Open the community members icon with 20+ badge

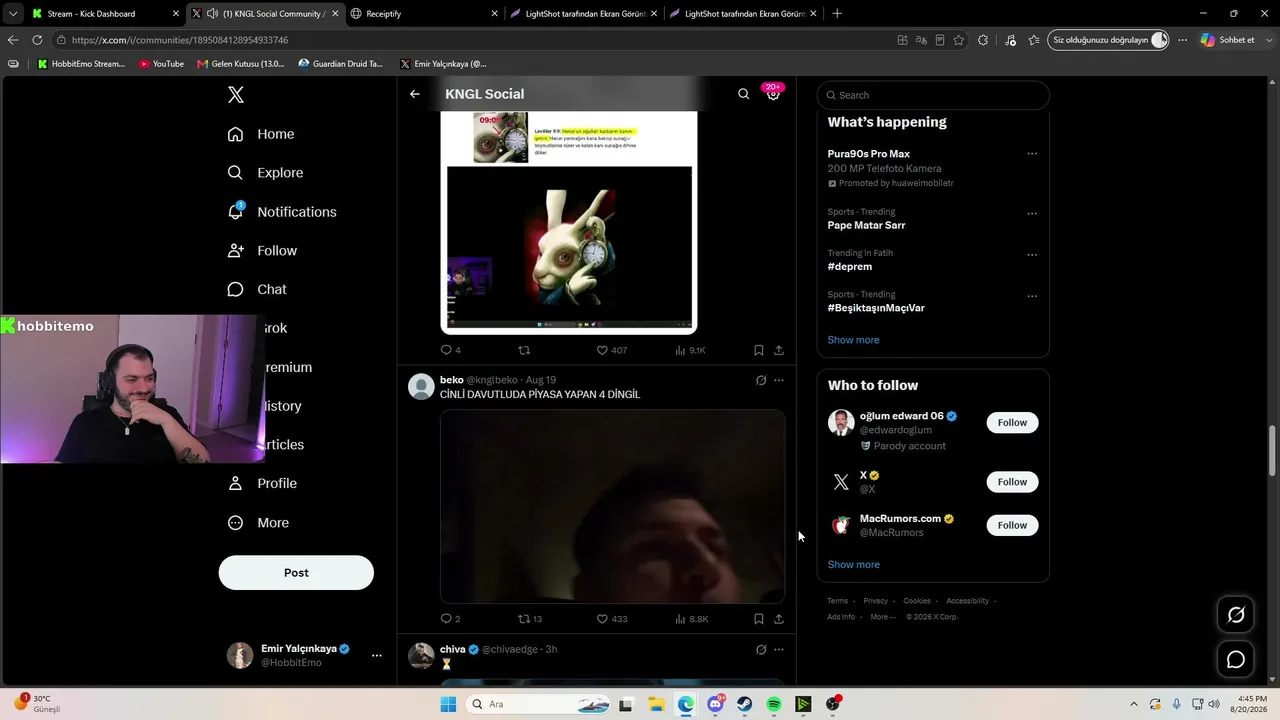point(773,93)
